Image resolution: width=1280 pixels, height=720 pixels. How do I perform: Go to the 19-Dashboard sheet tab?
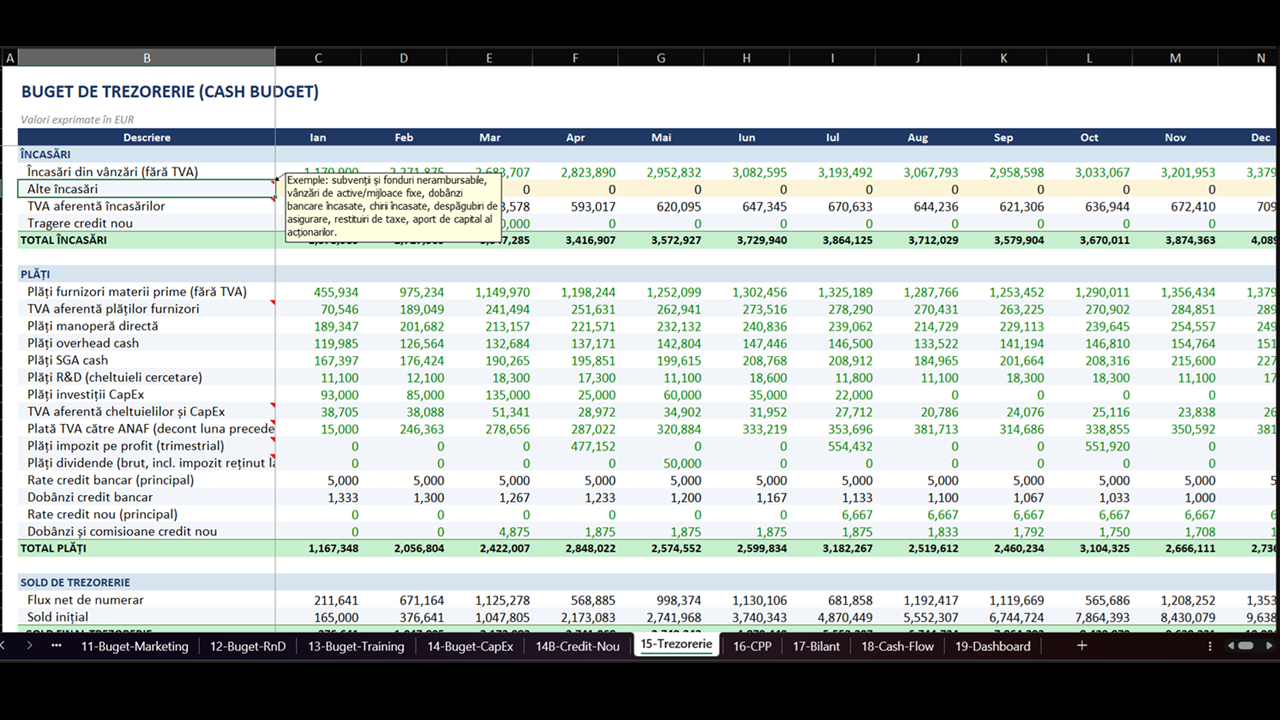(992, 646)
